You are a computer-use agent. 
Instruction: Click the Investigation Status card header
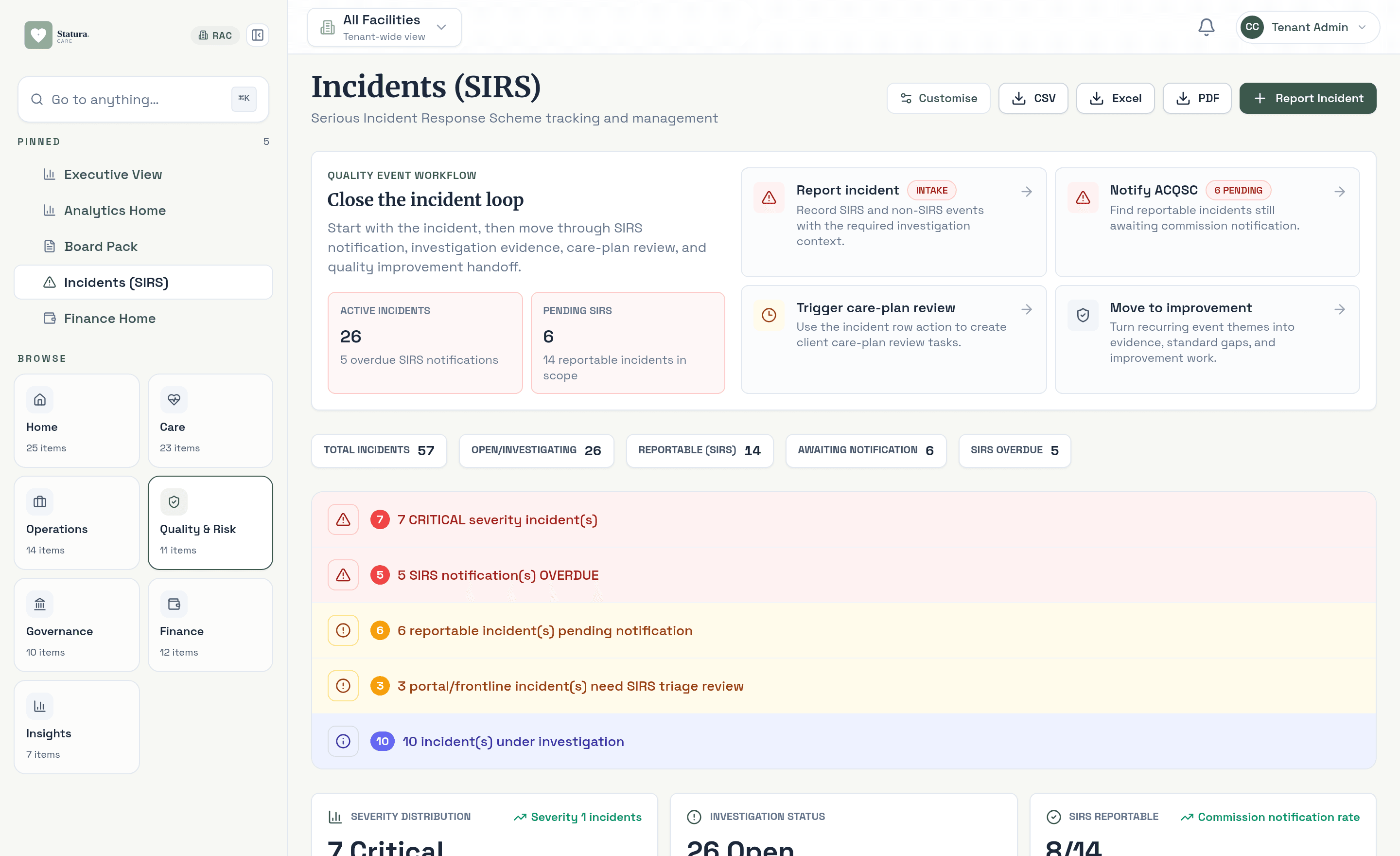(756, 817)
